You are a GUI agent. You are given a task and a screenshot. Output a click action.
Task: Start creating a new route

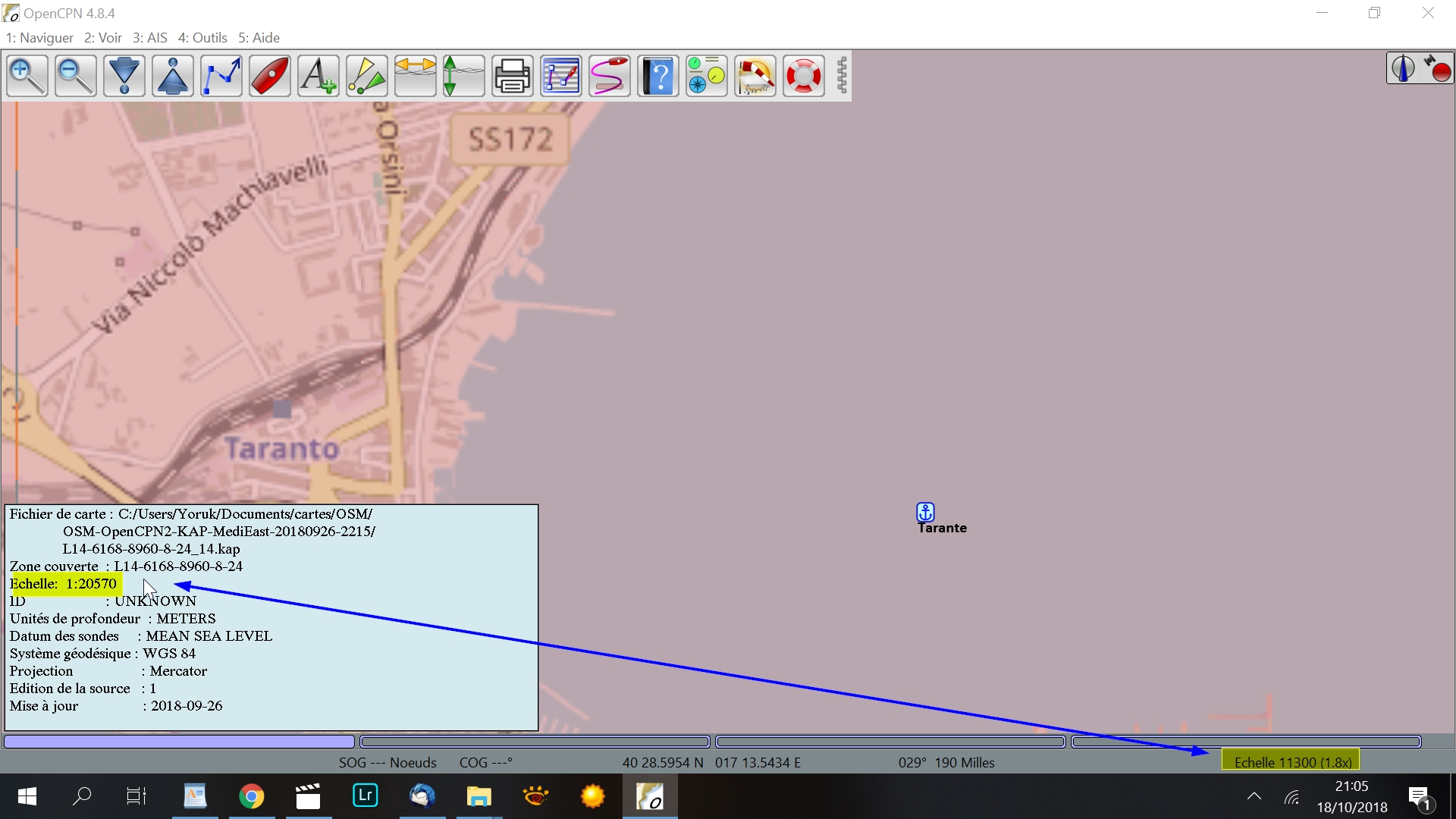221,76
